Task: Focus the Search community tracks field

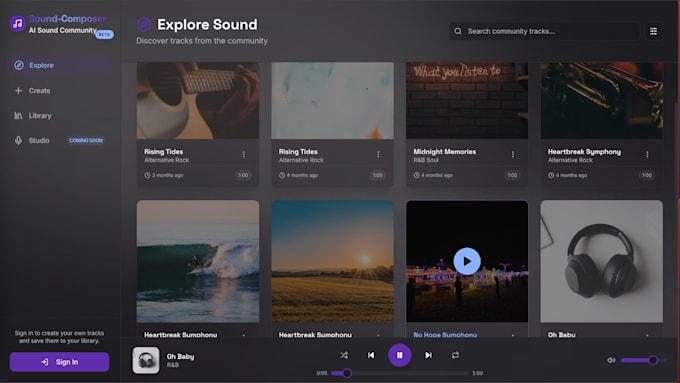Action: point(544,31)
